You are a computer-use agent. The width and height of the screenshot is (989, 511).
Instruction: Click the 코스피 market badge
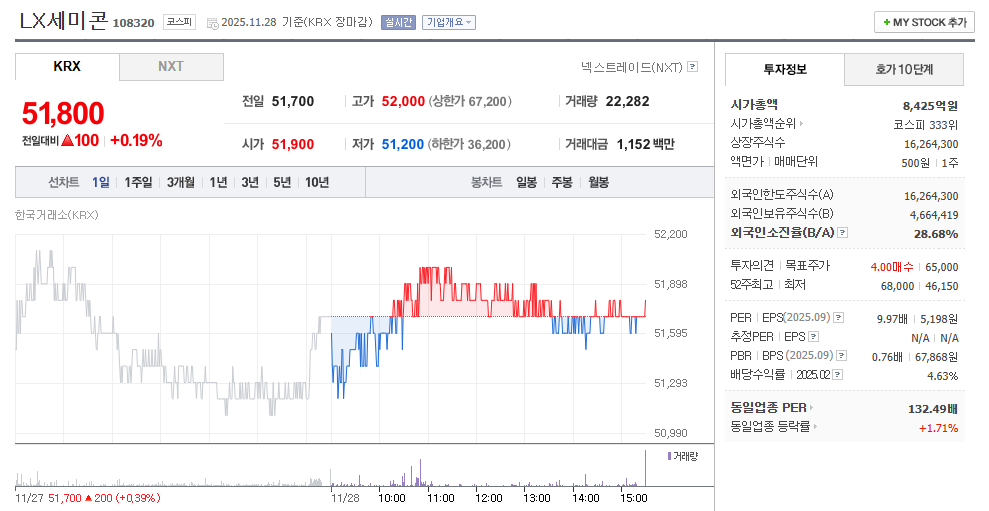tap(179, 22)
